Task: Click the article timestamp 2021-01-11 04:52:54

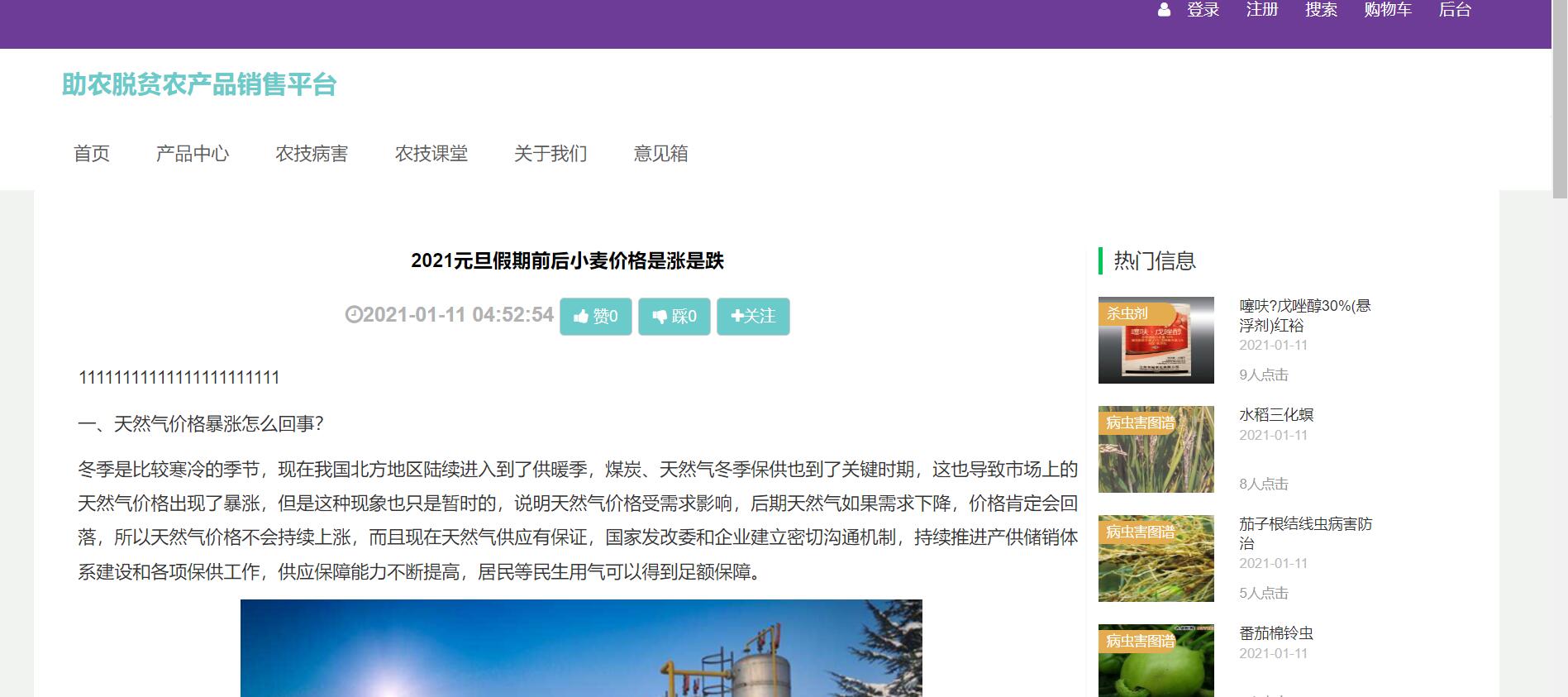Action: click(x=458, y=315)
